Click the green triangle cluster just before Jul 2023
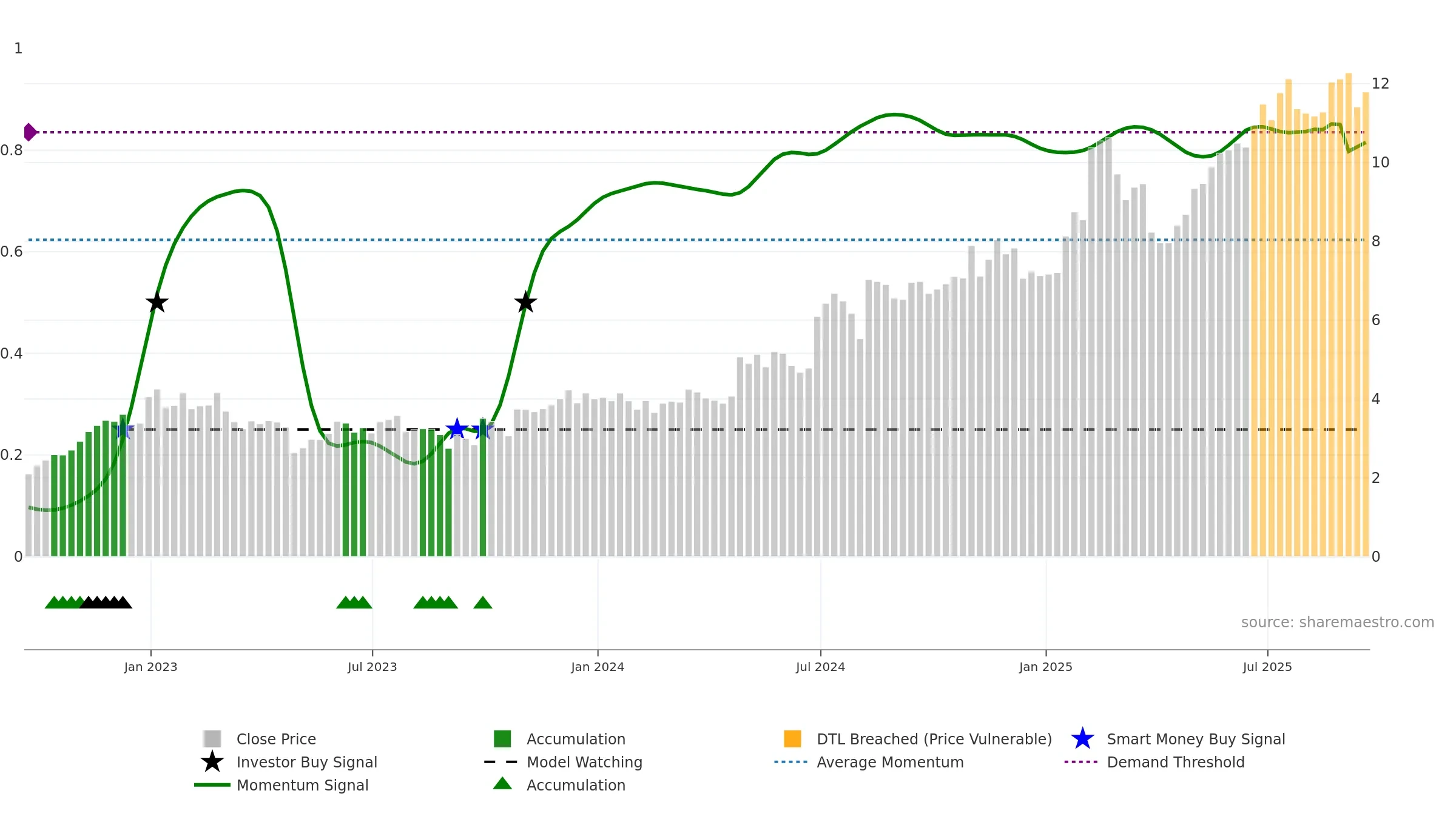Image resolution: width=1456 pixels, height=819 pixels. [354, 602]
